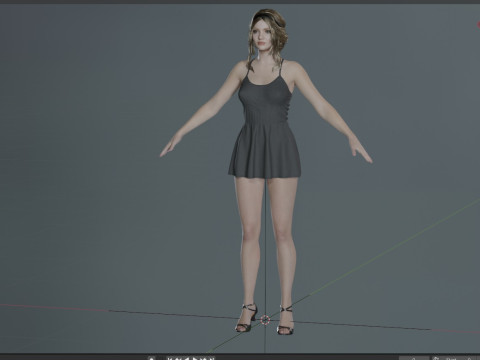
Task: Start forward animation playback
Action: pyautogui.click(x=195, y=359)
